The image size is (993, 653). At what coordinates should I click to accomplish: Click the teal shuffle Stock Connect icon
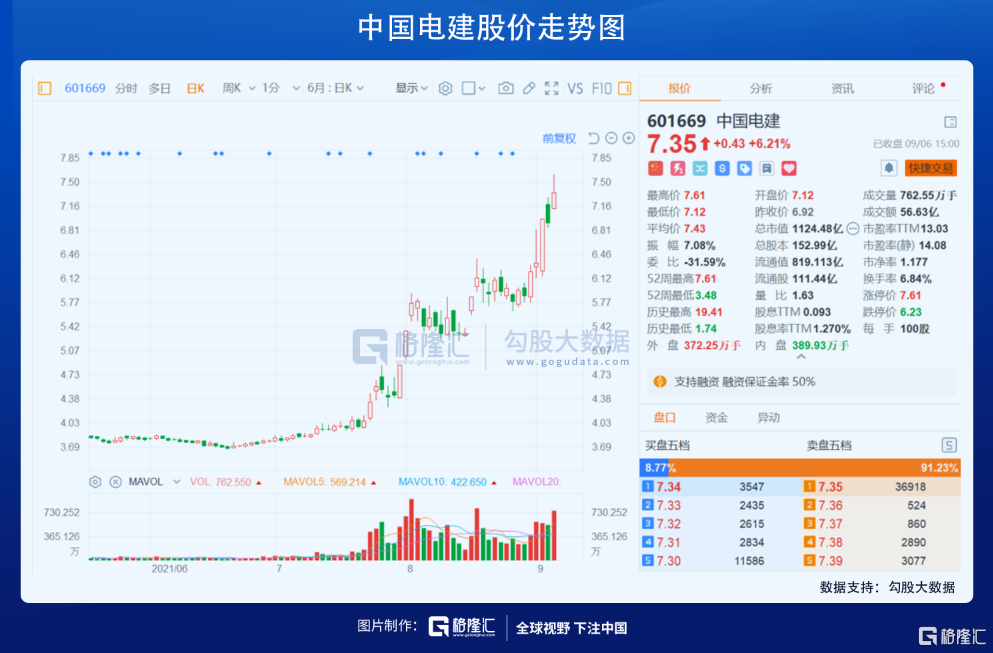(700, 168)
